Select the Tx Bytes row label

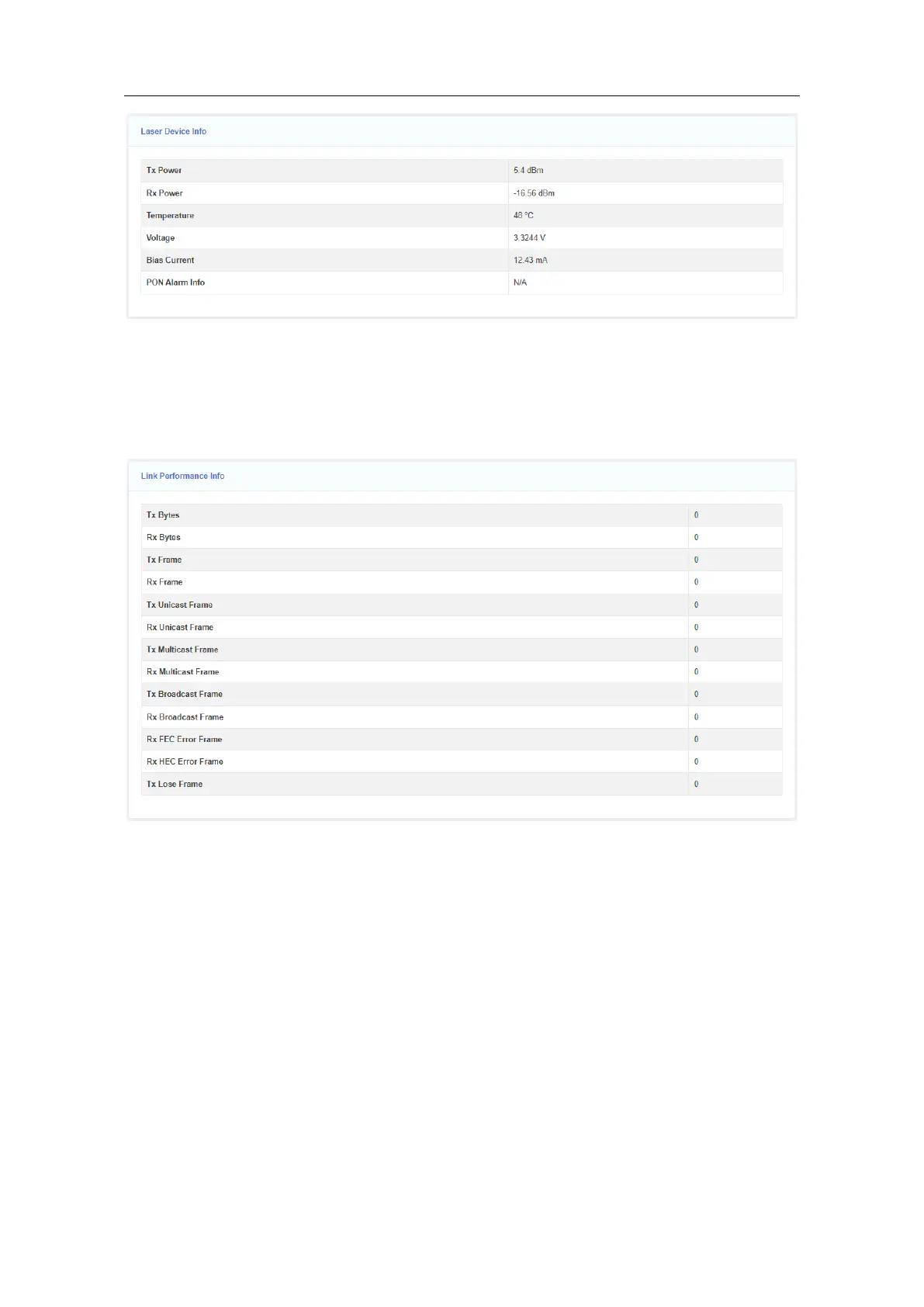pos(163,515)
